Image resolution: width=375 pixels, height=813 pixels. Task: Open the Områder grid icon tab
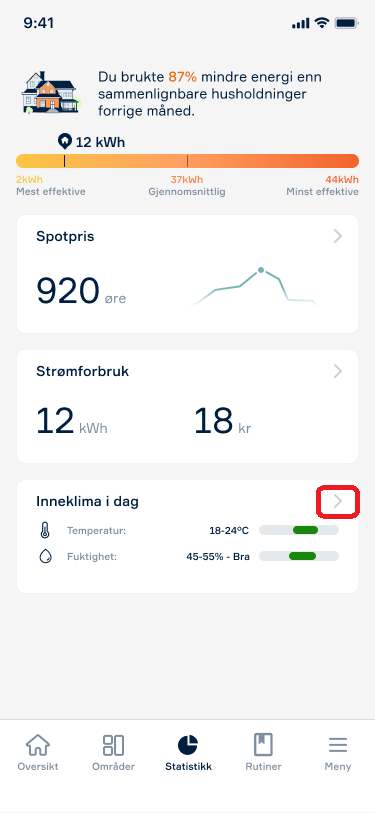[113, 746]
